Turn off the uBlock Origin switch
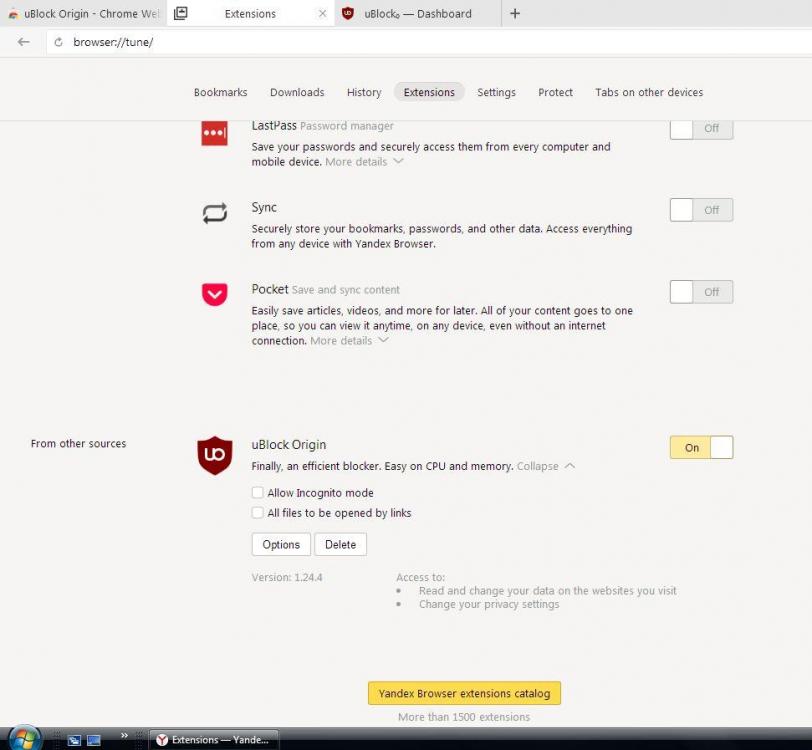 pyautogui.click(x=701, y=448)
